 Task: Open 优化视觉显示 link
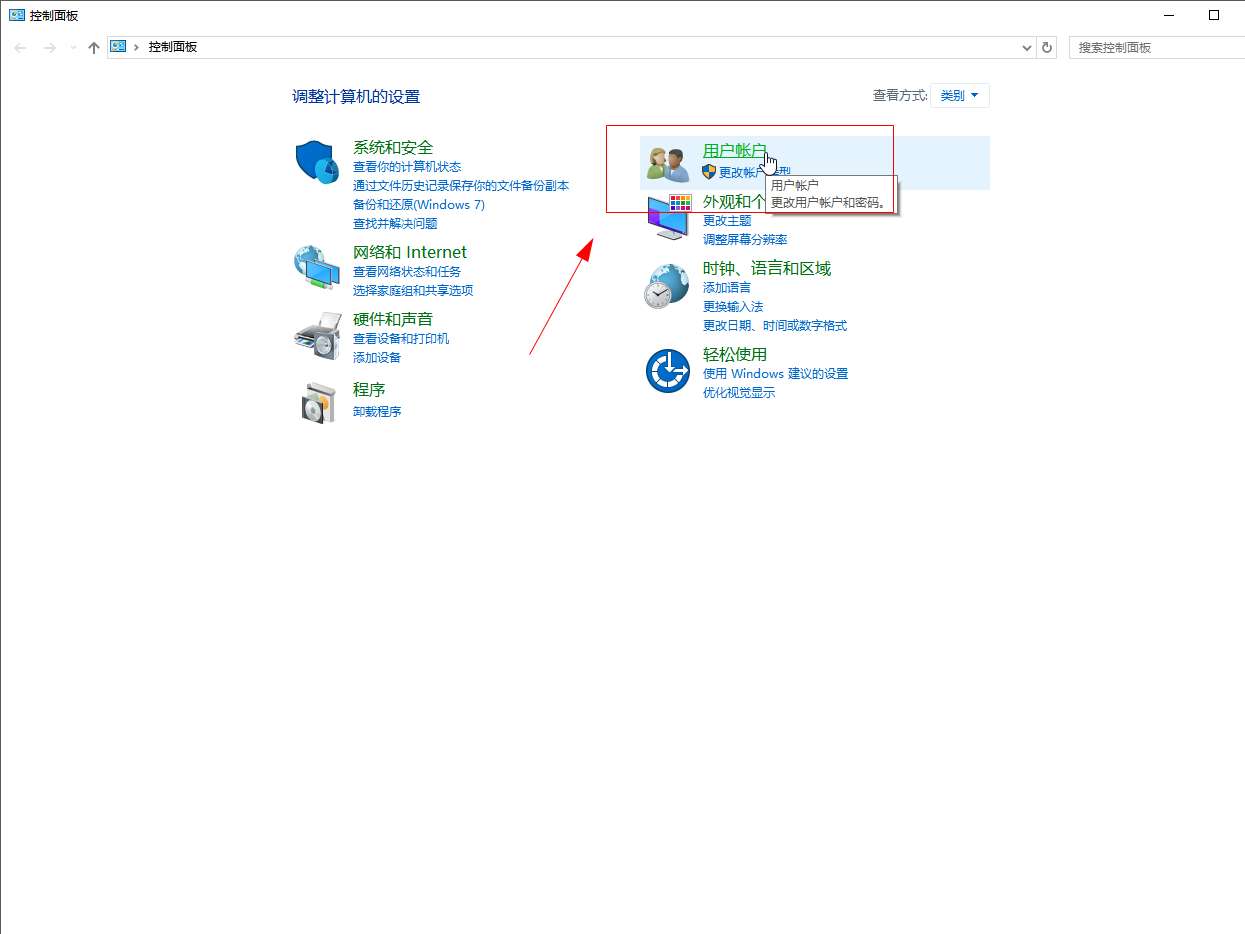pyautogui.click(x=739, y=393)
